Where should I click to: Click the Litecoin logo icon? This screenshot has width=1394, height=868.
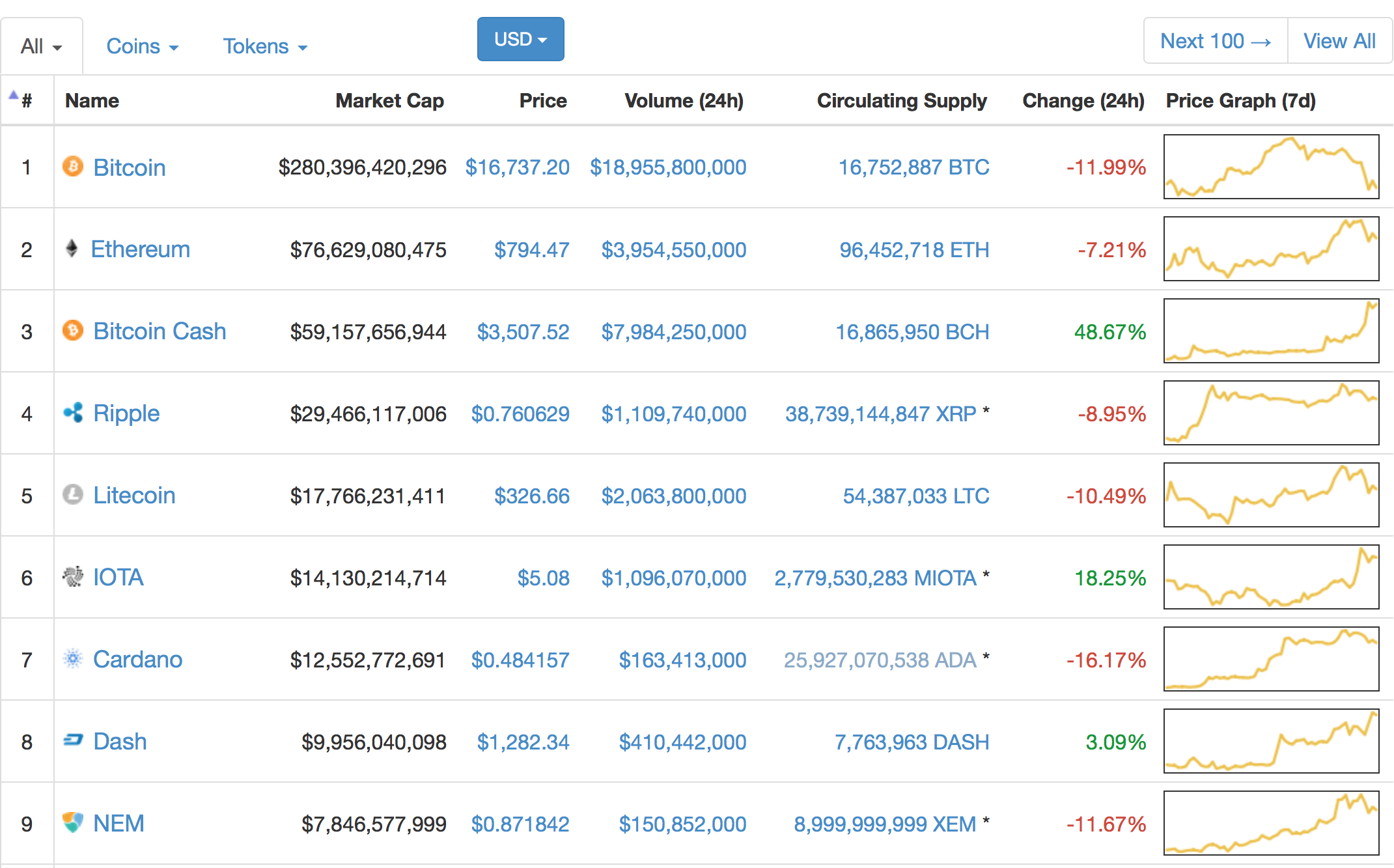point(73,495)
